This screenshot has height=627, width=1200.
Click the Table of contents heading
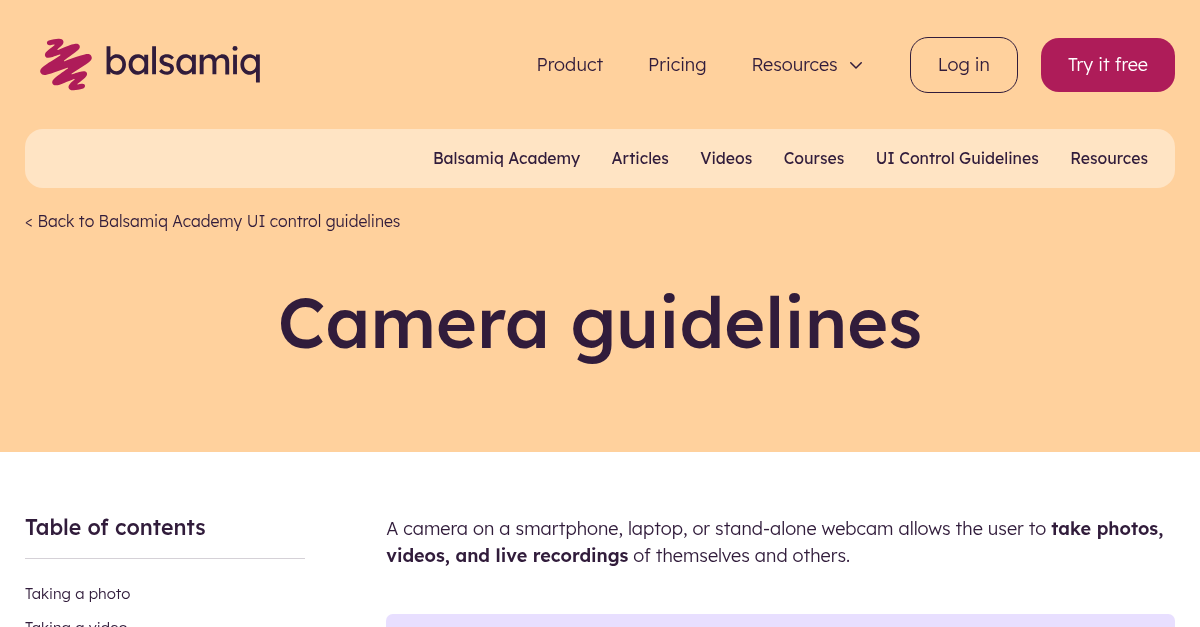pyautogui.click(x=115, y=527)
